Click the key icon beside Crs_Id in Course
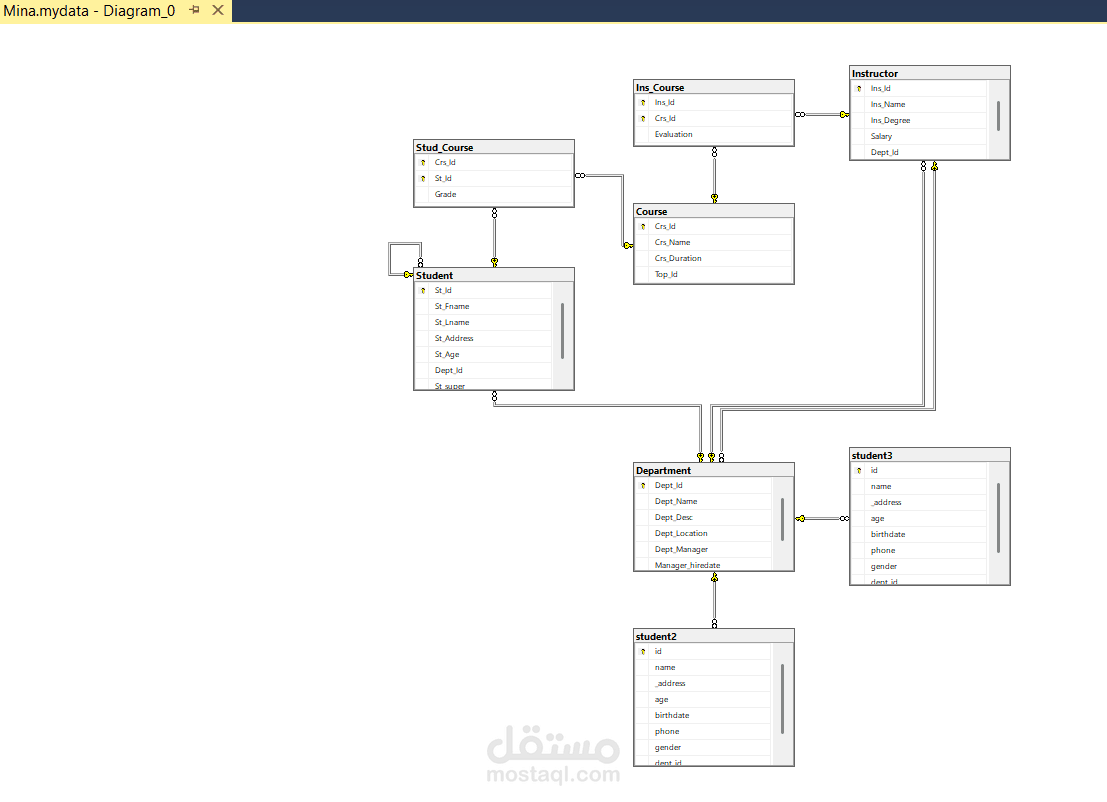The width and height of the screenshot is (1107, 802). [x=643, y=226]
